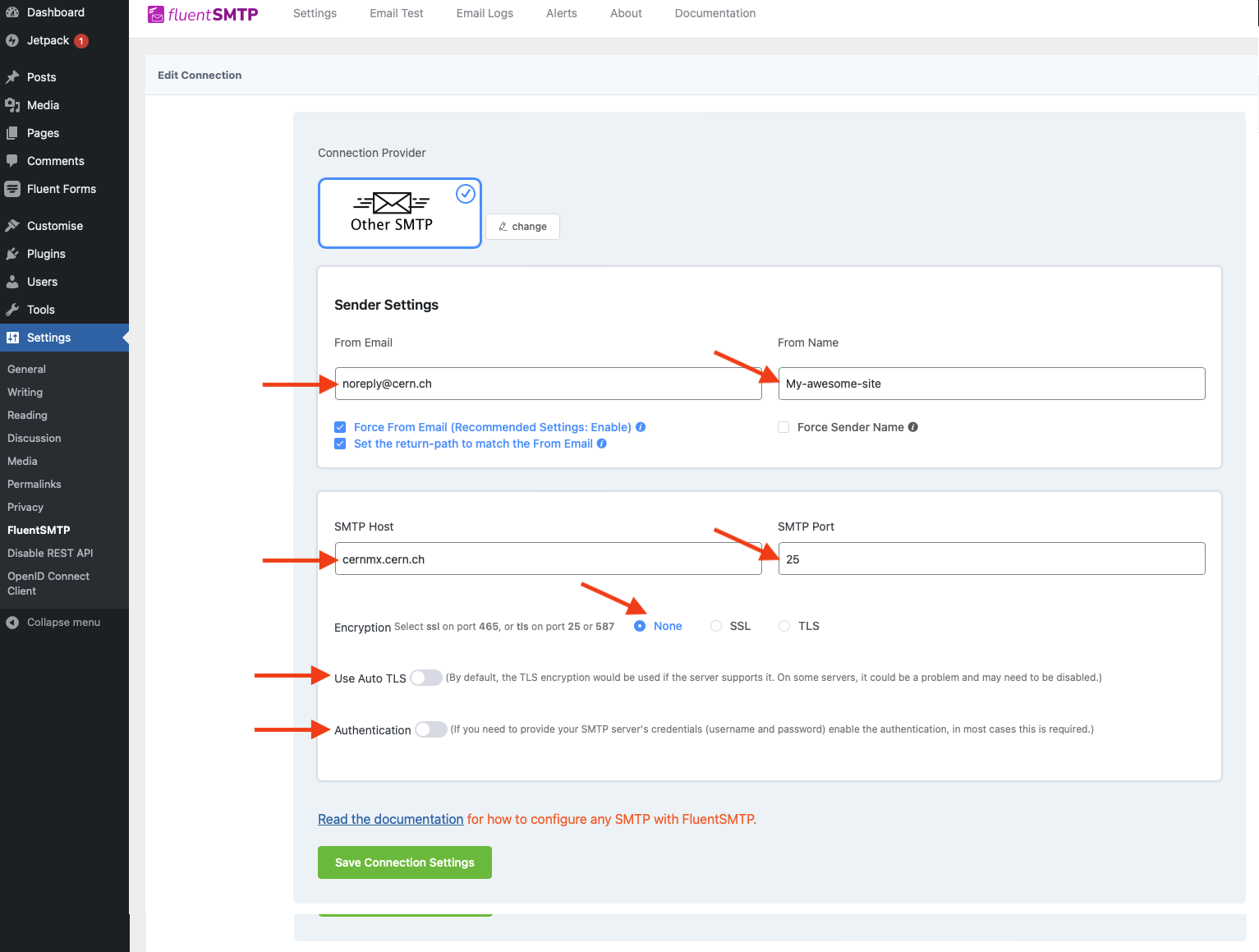The height and width of the screenshot is (952, 1259).
Task: Uncheck Set the return-path checkbox
Action: [340, 444]
